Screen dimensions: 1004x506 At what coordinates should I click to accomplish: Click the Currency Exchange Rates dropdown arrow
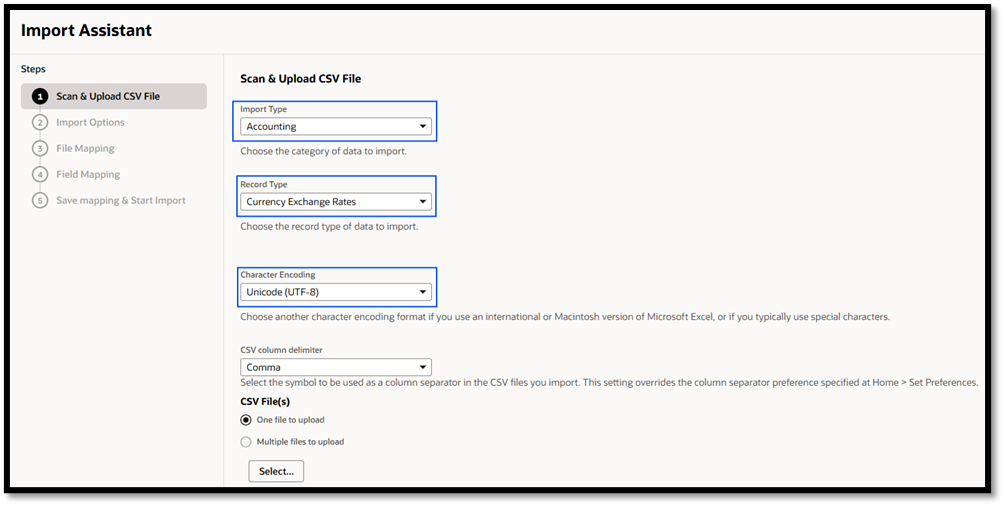[423, 202]
